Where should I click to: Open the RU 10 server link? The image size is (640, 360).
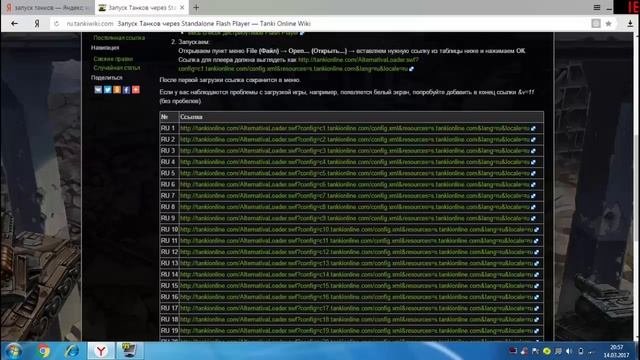(x=356, y=230)
